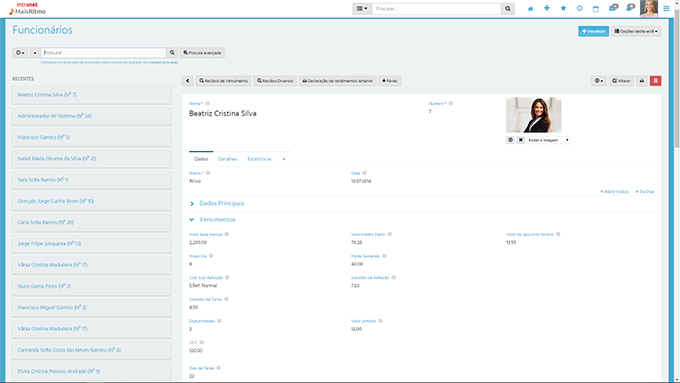
Task: Open recent Administrador de Sistema (Nº 24)
Action: click(92, 116)
